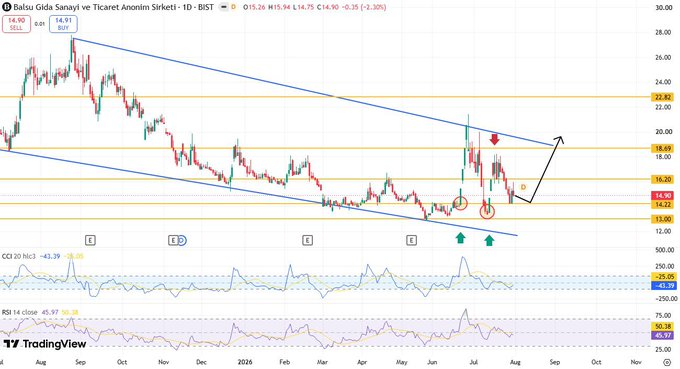Click the CCI legend value -43.39
This screenshot has width=680, height=369.
click(x=50, y=256)
